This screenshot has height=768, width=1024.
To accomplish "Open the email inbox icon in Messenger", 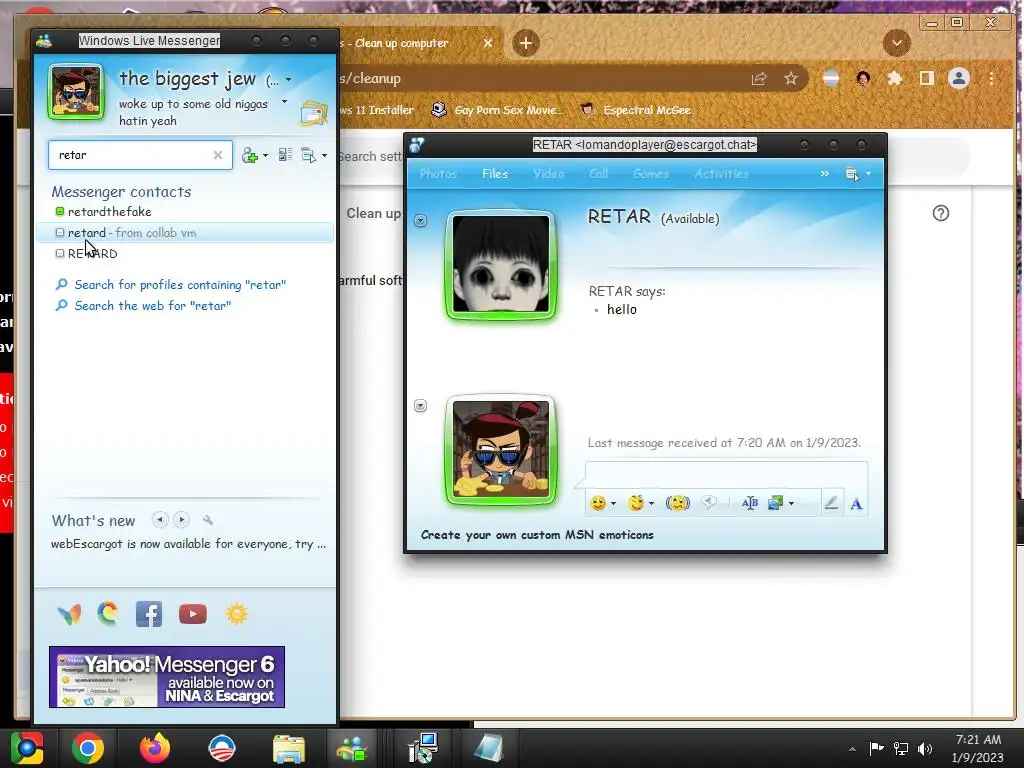I will click(313, 114).
